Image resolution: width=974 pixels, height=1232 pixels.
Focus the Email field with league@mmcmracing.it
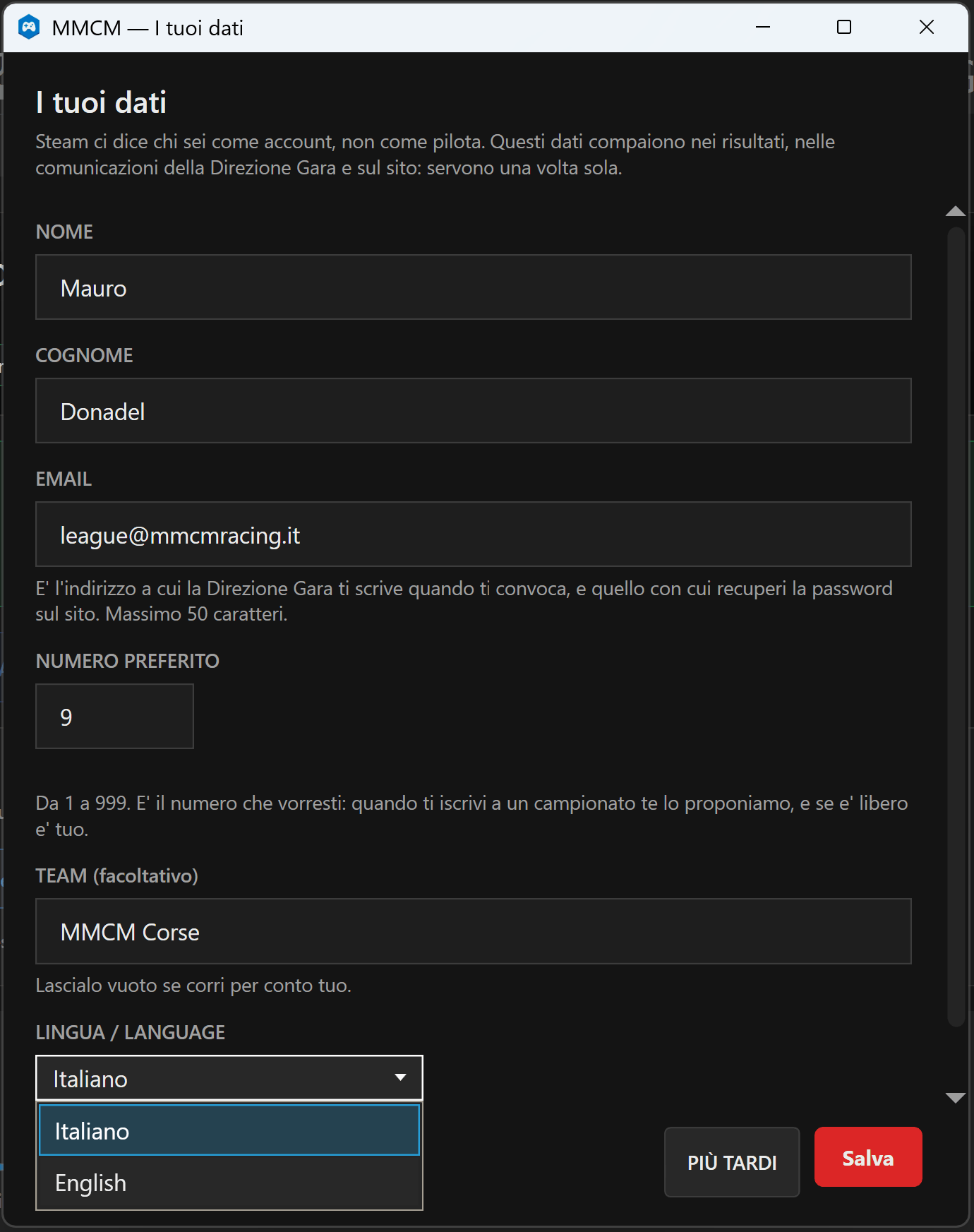474,534
